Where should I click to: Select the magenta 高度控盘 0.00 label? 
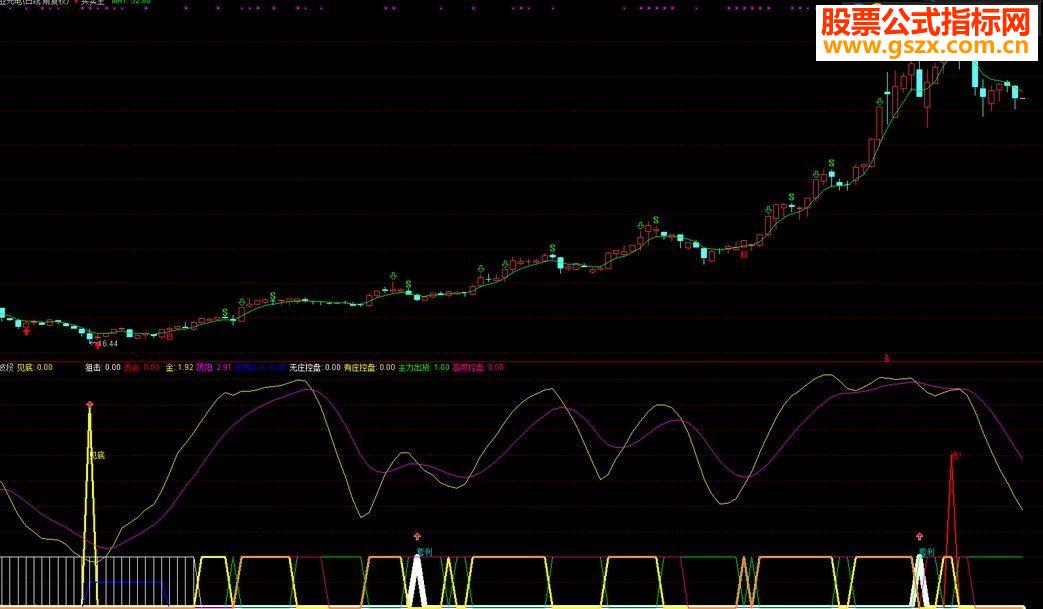[x=478, y=367]
